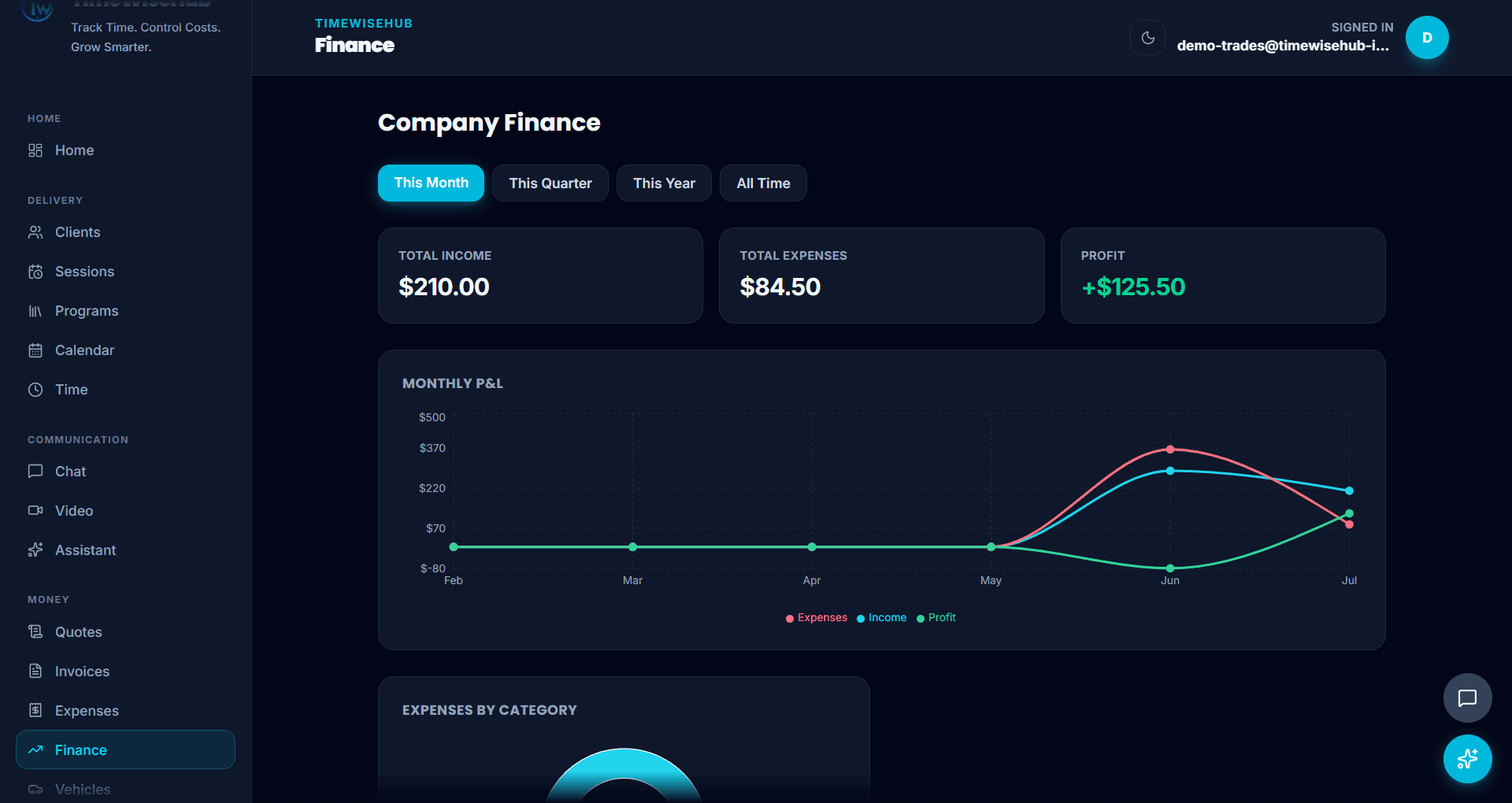Click the TIMEWISEHUB header label
Viewport: 1512px width, 803px height.
click(364, 24)
